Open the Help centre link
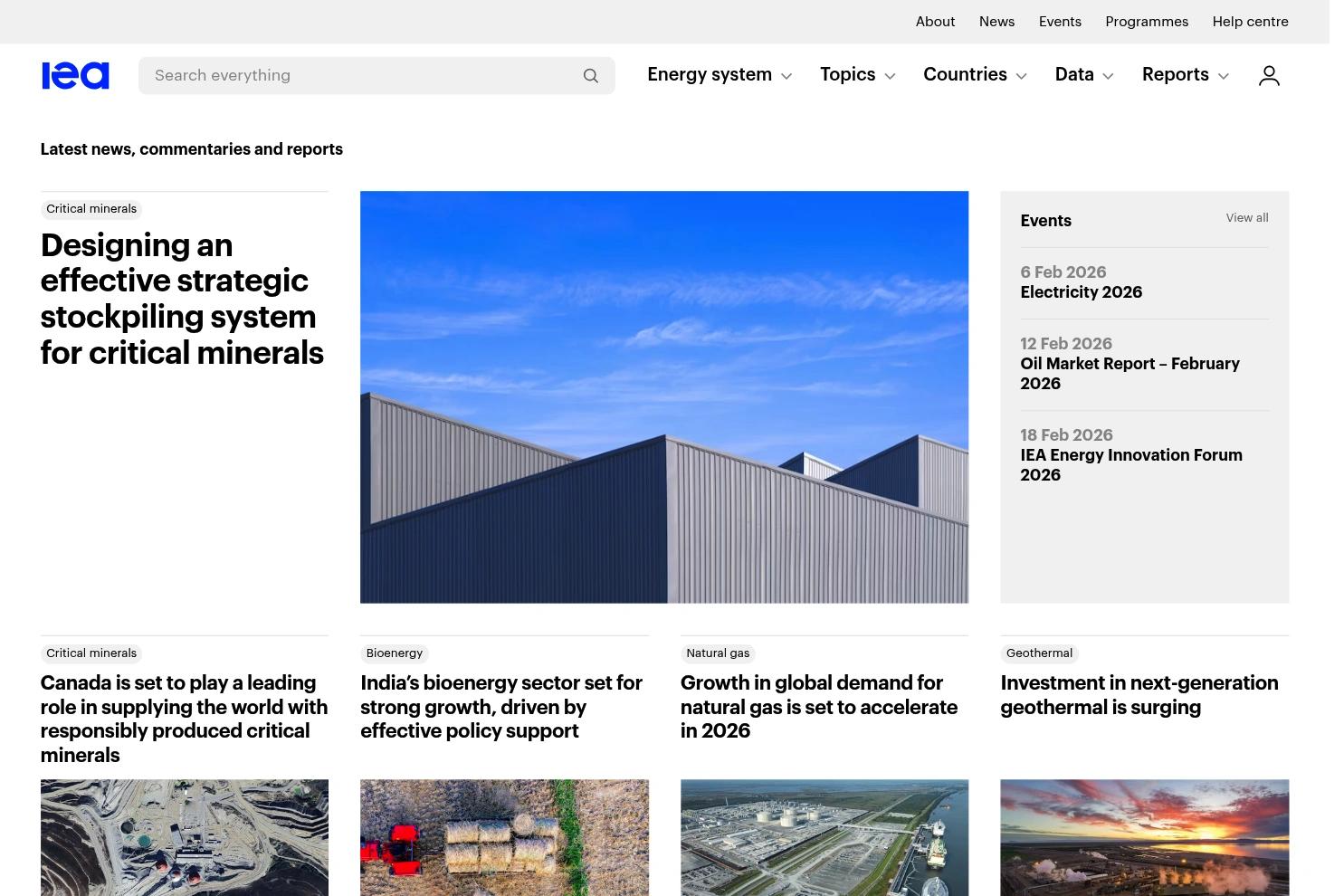Screen dimensions: 1344x896 [1250, 22]
